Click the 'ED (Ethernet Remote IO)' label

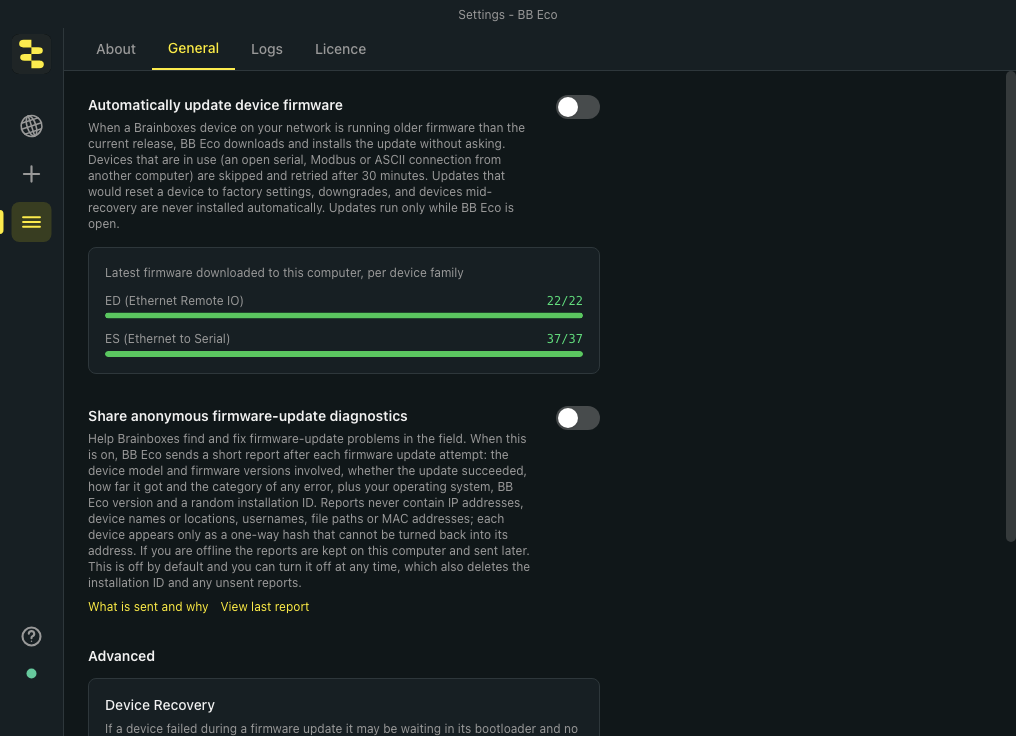174,301
